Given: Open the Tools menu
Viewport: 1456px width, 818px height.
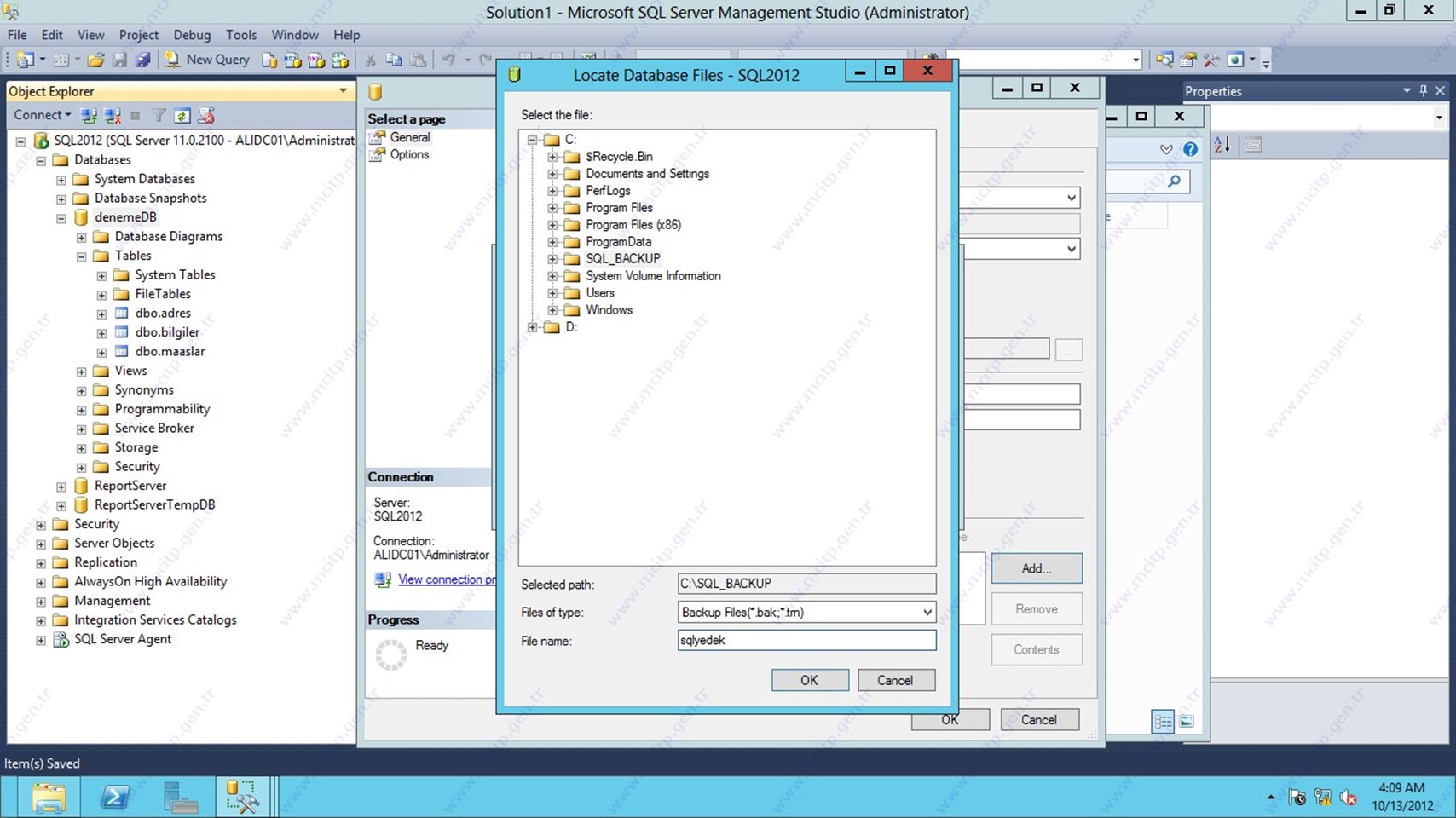Looking at the screenshot, I should coord(241,35).
